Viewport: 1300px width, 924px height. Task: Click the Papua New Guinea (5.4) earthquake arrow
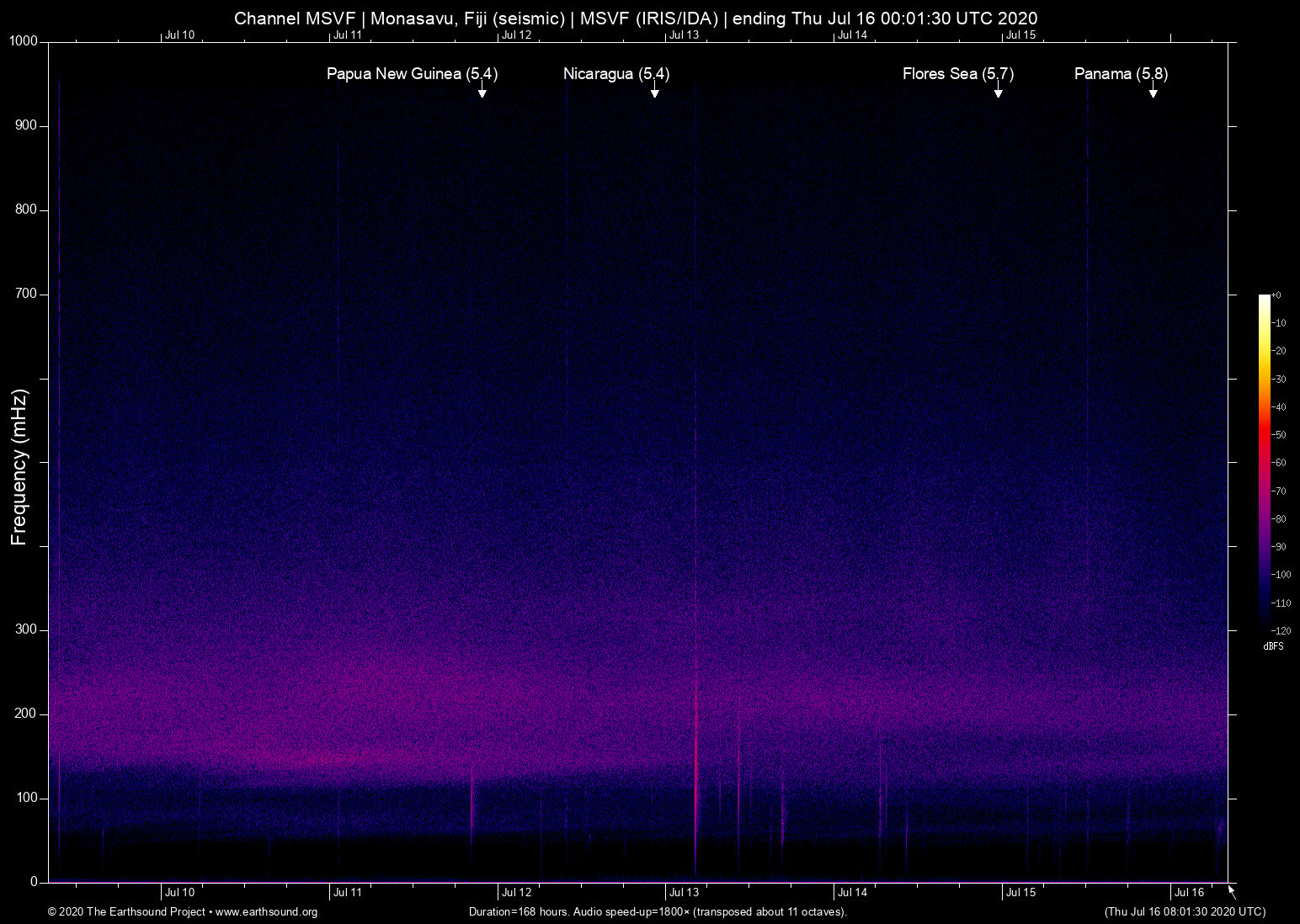(483, 93)
